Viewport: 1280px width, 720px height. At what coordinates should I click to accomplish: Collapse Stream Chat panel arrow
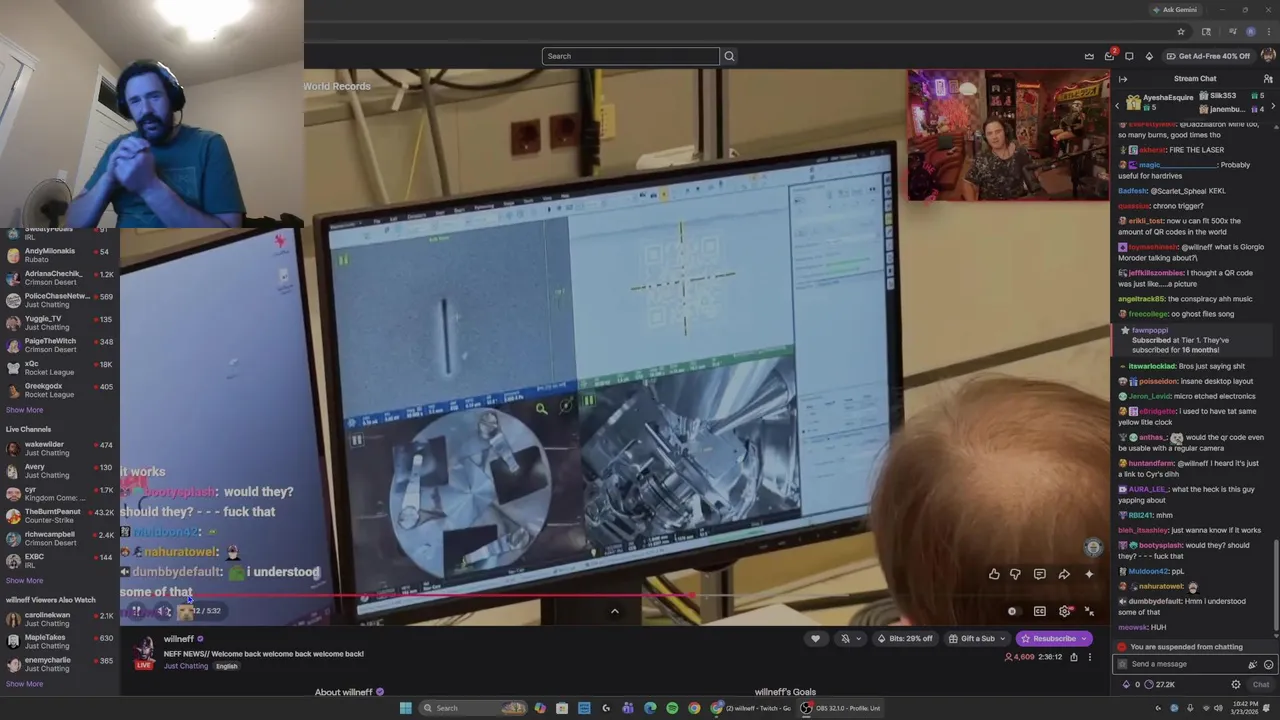point(1123,79)
